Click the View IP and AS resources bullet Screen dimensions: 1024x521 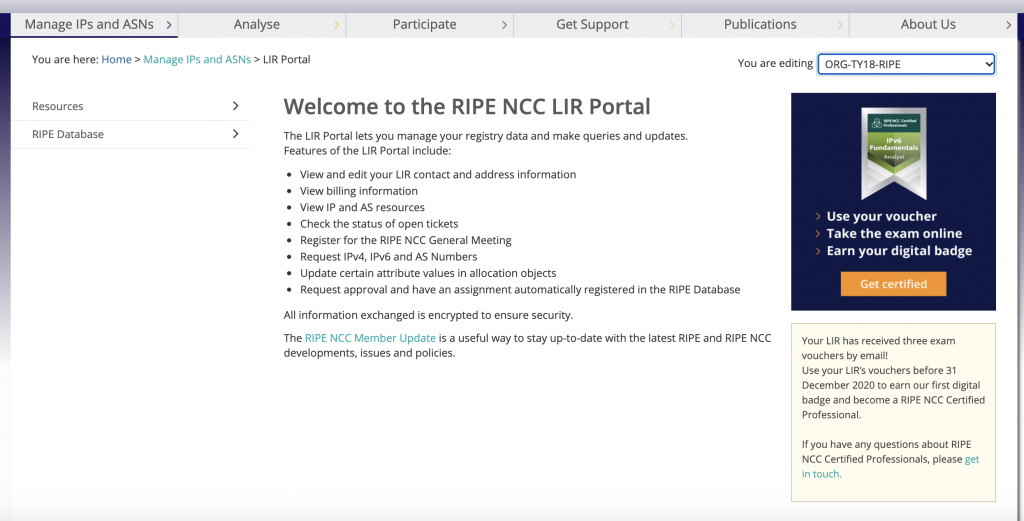[x=362, y=208]
